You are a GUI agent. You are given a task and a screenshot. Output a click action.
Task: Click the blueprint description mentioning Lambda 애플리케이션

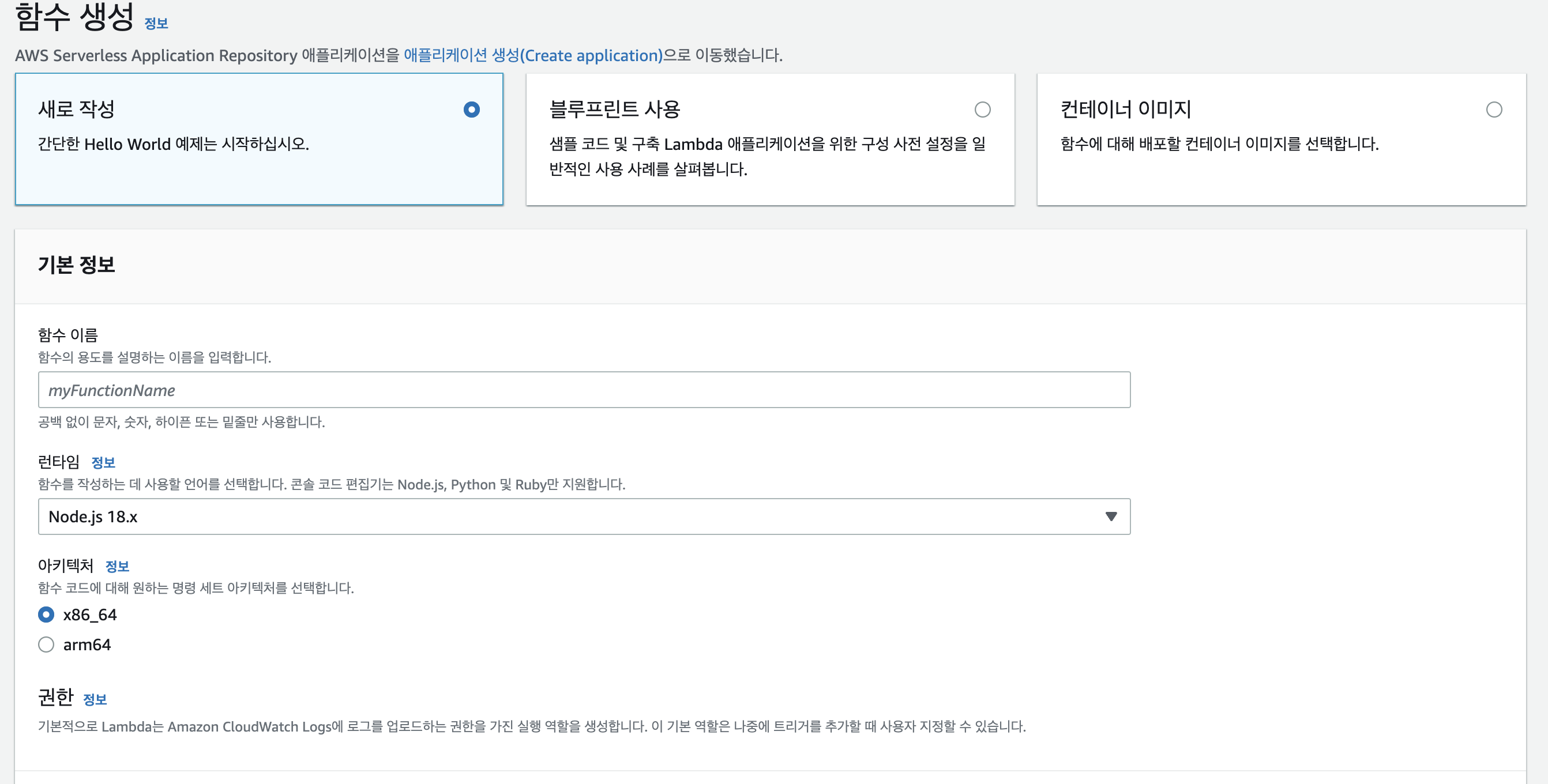coord(768,157)
